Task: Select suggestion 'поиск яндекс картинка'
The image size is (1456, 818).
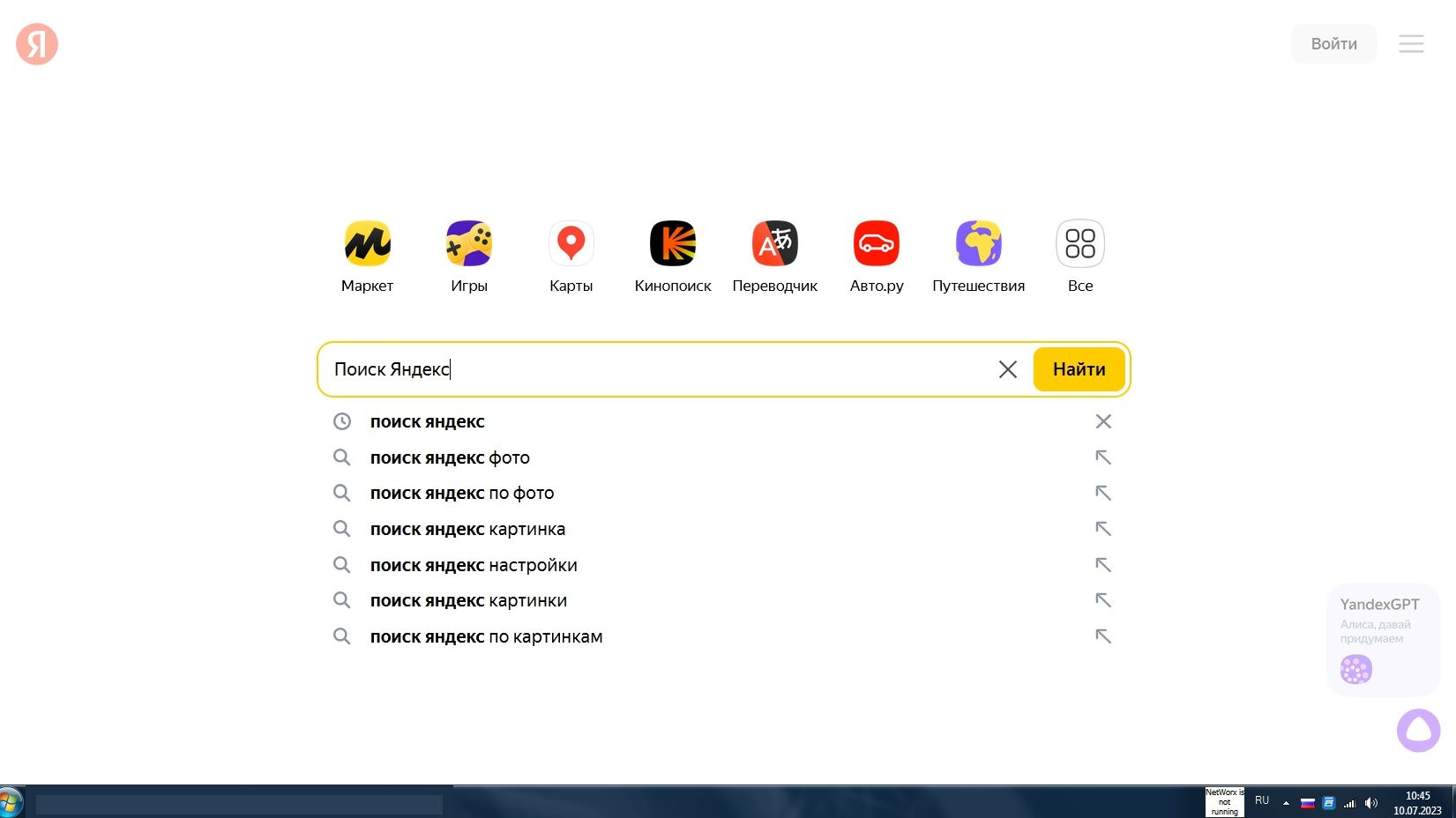Action: pos(723,529)
